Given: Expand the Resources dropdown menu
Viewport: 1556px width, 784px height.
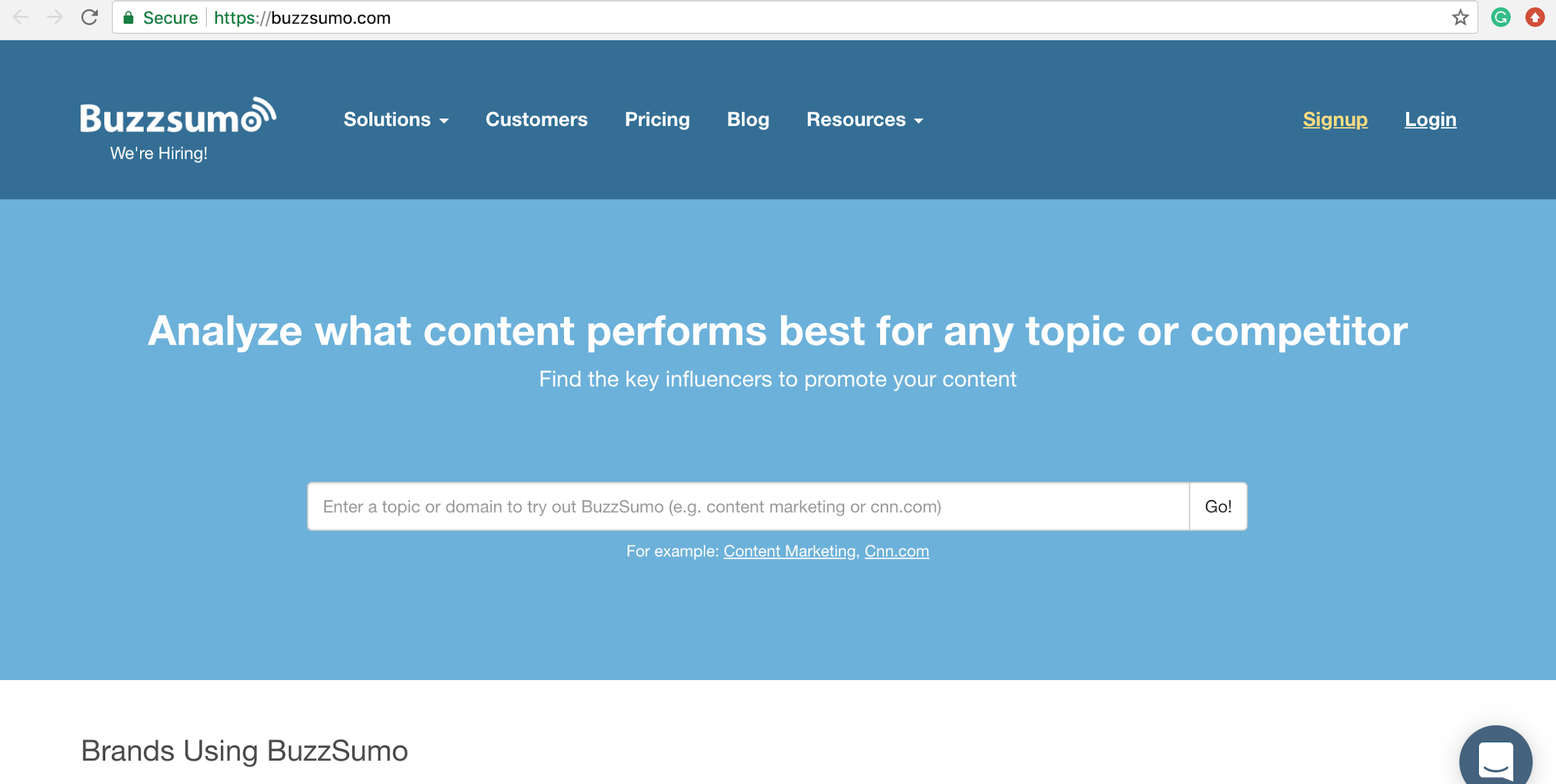Looking at the screenshot, I should [x=864, y=119].
